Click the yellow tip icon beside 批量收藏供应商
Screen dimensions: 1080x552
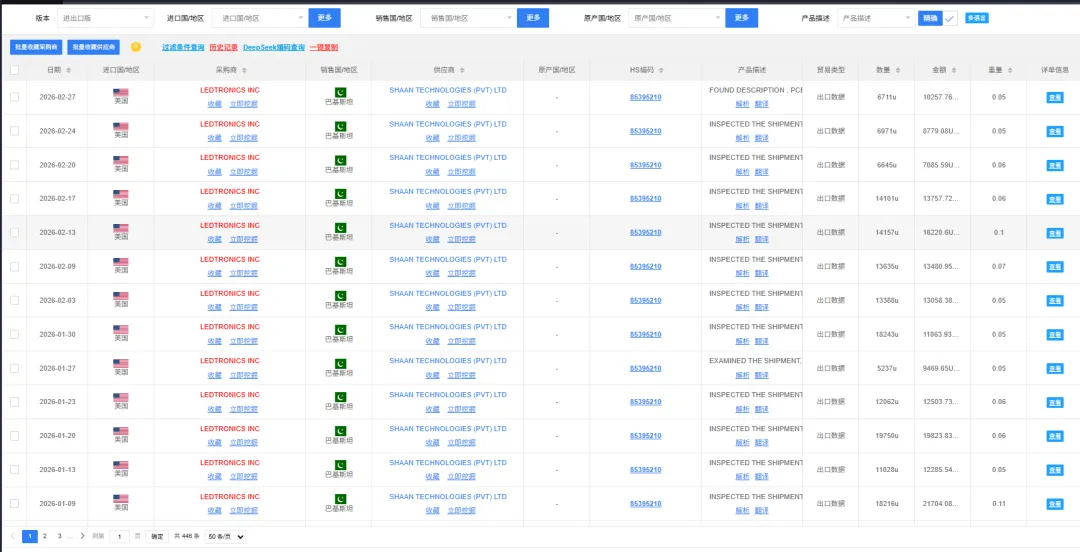[136, 47]
